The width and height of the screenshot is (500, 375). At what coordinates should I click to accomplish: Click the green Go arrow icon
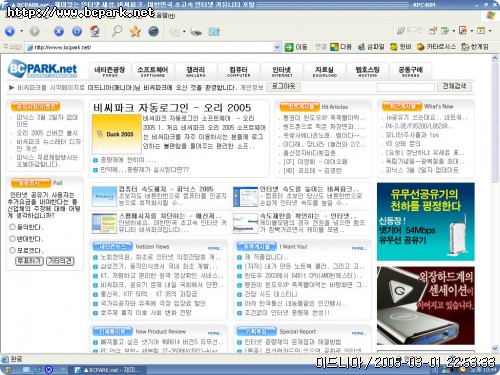[289, 47]
